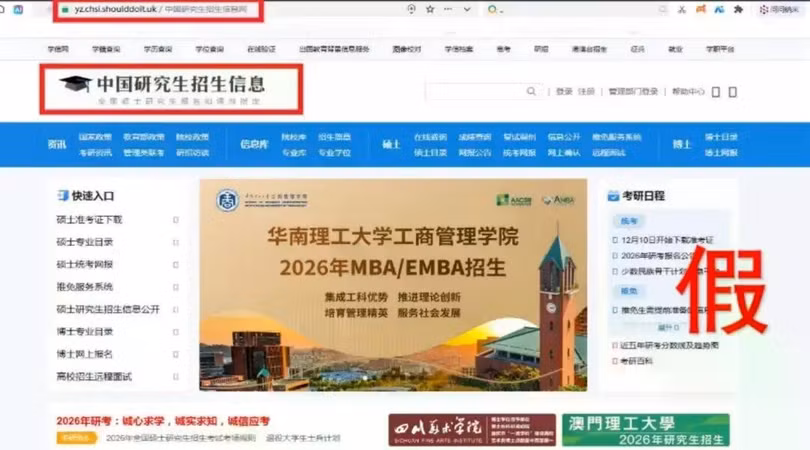The image size is (810, 450).
Task: Click the browser extensions puzzle icon
Action: click(x=738, y=9)
